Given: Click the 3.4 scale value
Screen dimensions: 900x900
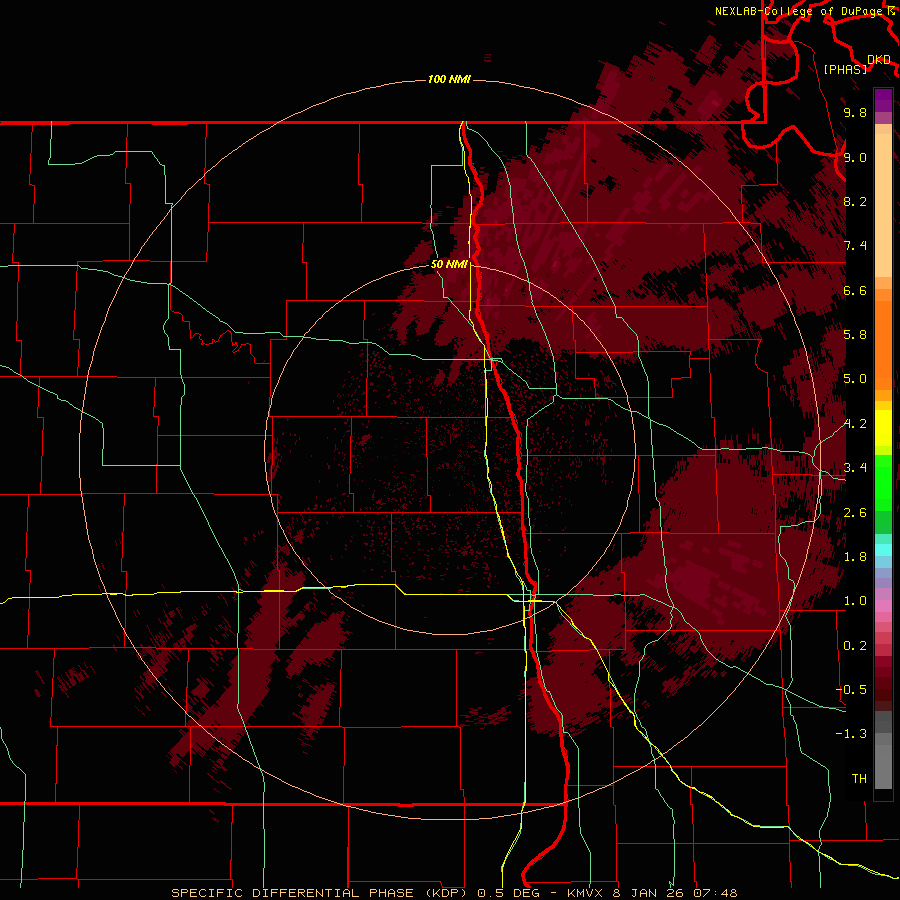Looking at the screenshot, I should click(855, 468).
